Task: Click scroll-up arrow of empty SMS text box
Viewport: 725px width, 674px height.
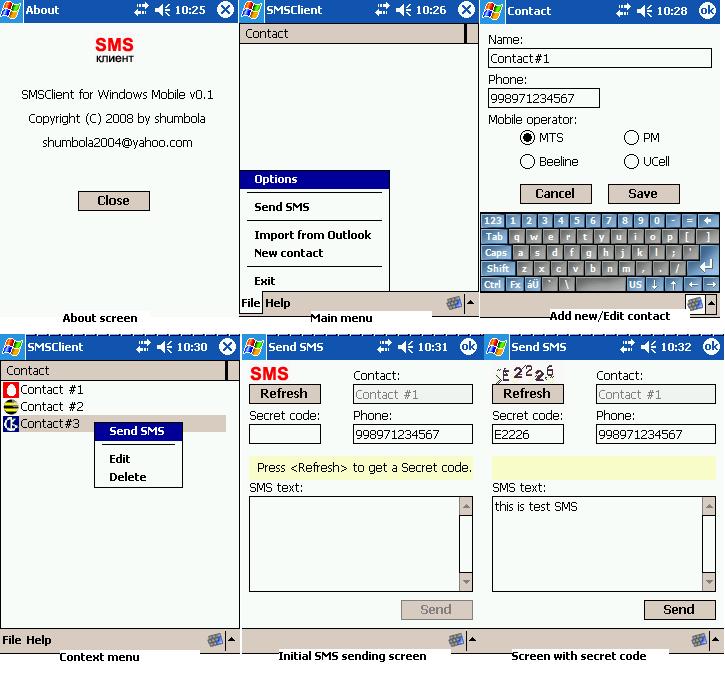Action: pos(466,506)
